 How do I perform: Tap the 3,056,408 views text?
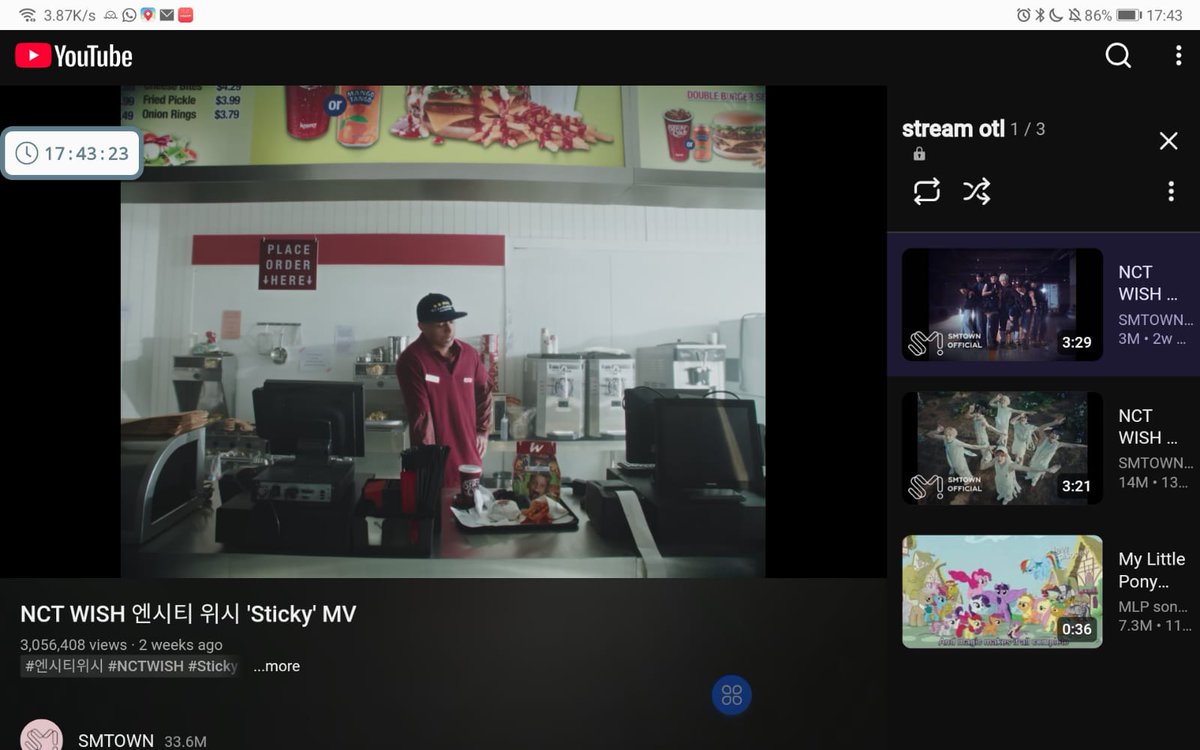coord(73,645)
